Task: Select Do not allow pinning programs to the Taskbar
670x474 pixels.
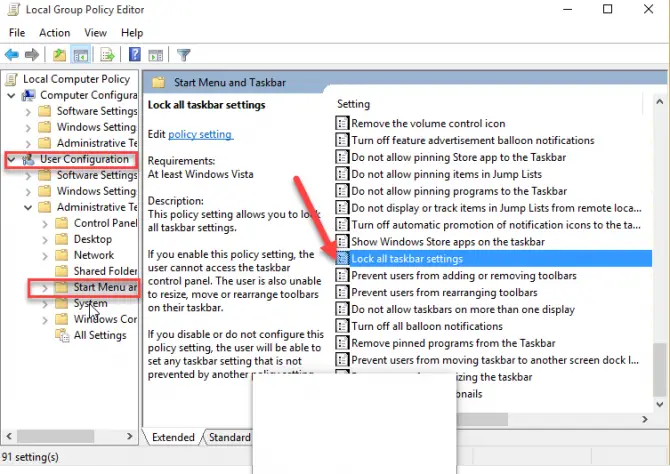Action: tap(459, 191)
